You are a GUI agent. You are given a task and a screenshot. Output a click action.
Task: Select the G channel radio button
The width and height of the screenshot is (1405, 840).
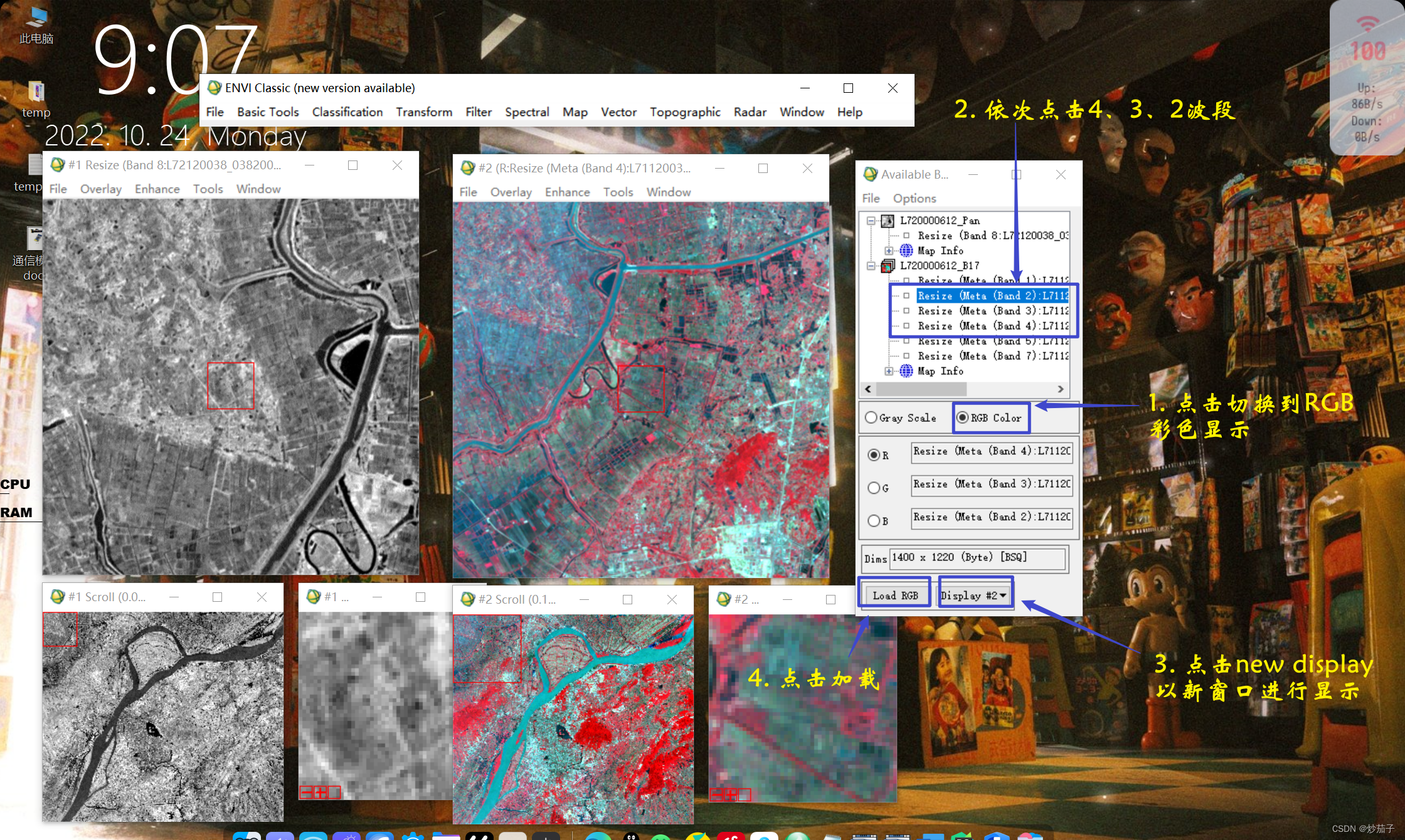pyautogui.click(x=874, y=488)
